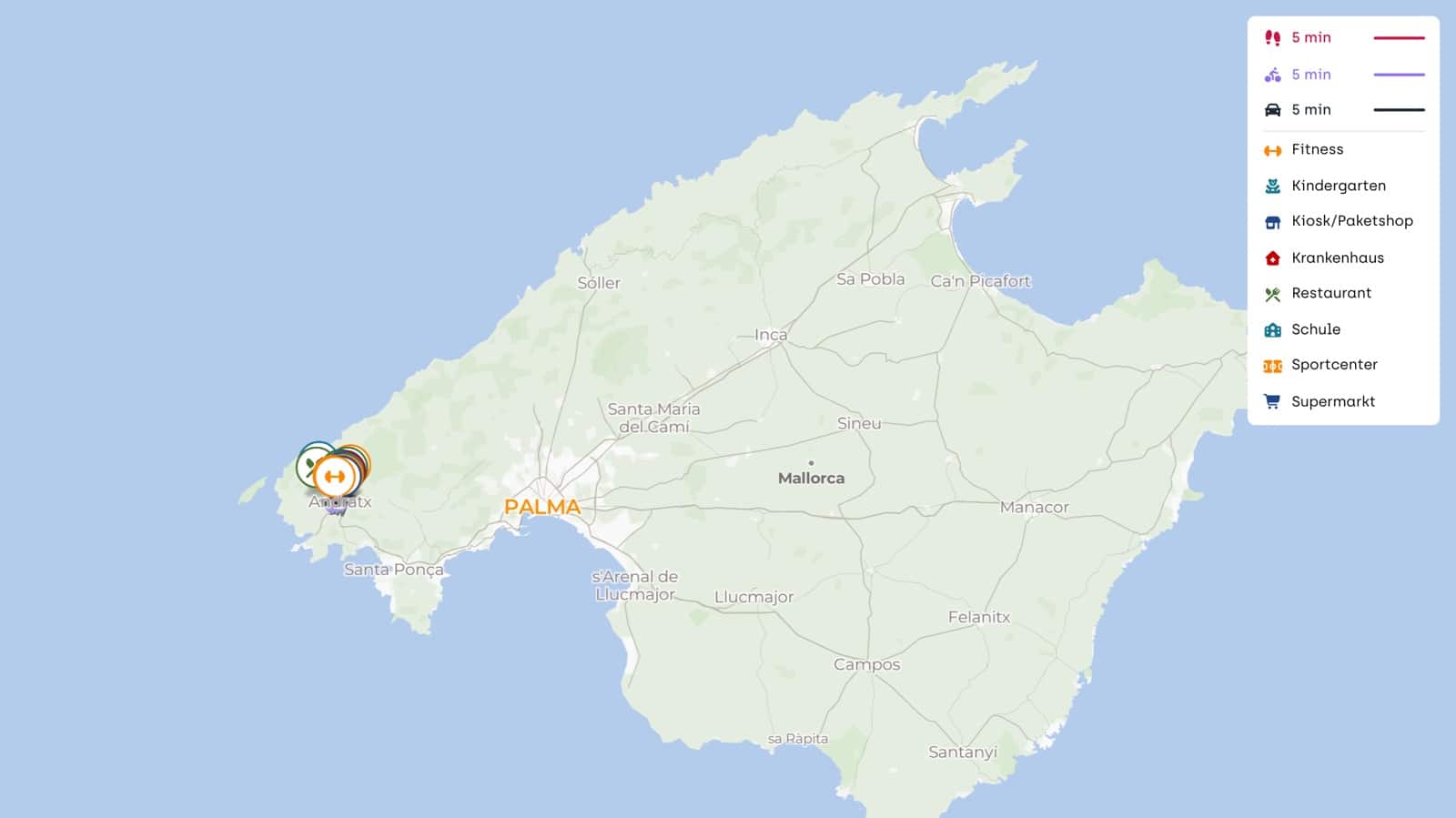Click the PALMA city label

coord(541,508)
